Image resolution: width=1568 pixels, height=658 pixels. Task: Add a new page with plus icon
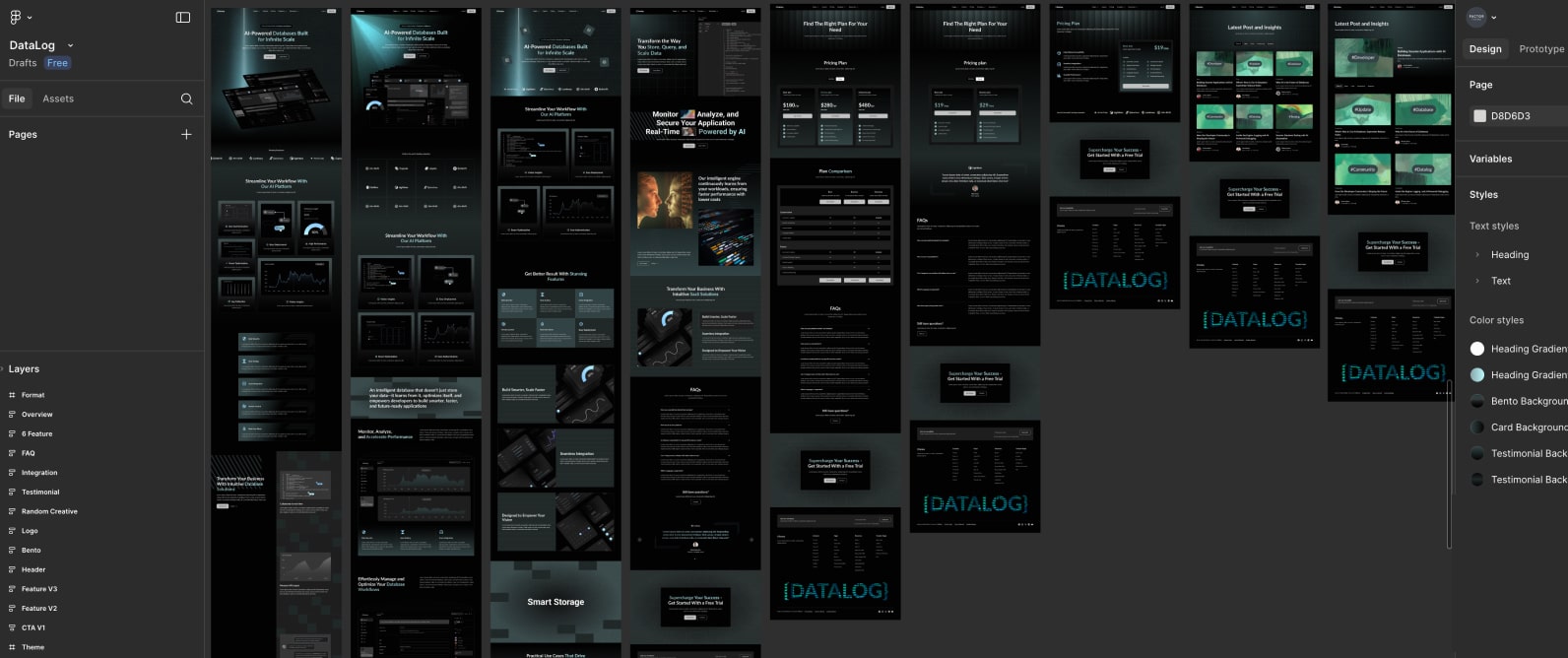(x=186, y=134)
